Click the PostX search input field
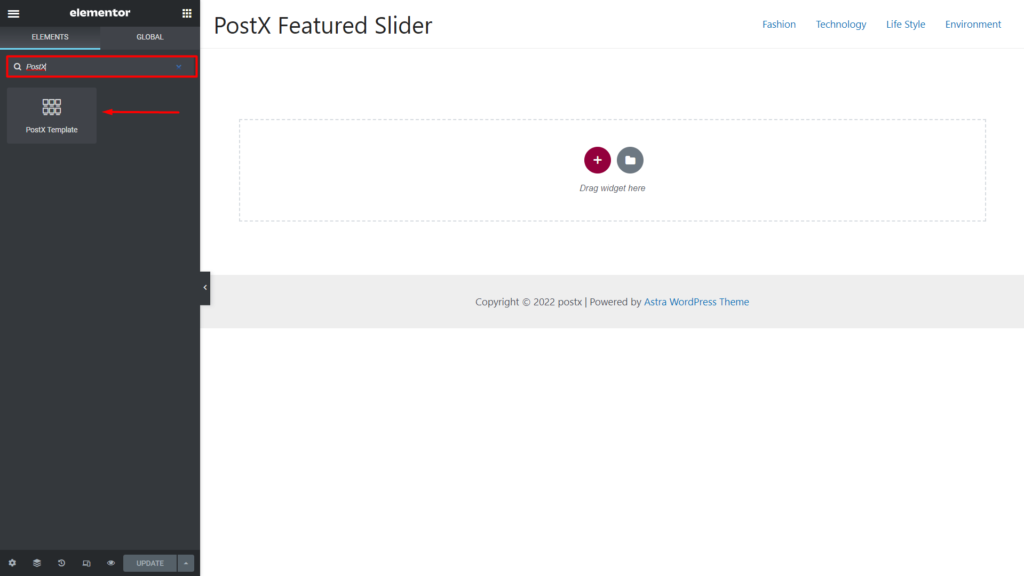Screen dimensions: 1024x576 click(x=101, y=67)
